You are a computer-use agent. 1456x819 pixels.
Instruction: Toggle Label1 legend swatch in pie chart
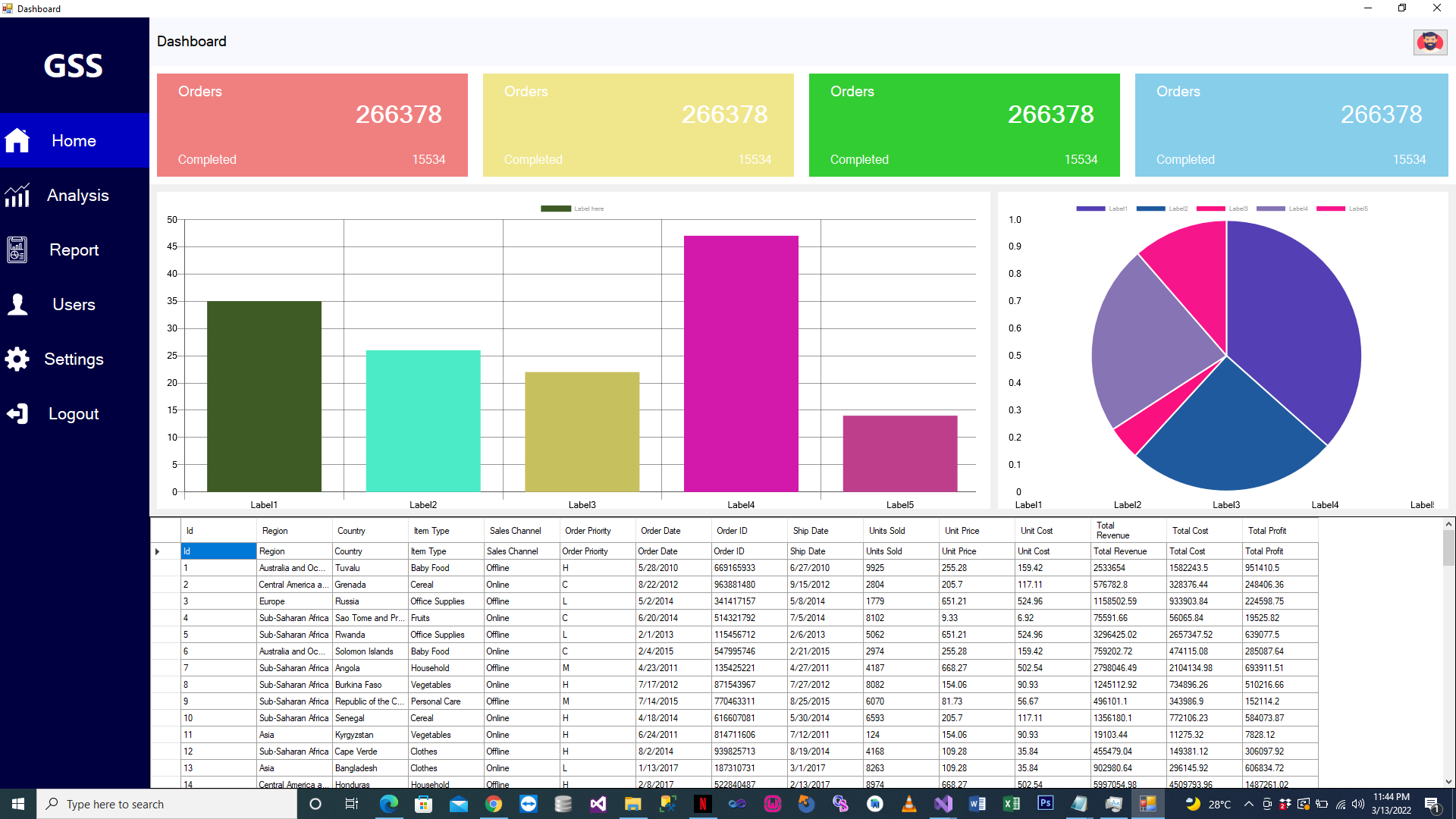coord(1090,209)
